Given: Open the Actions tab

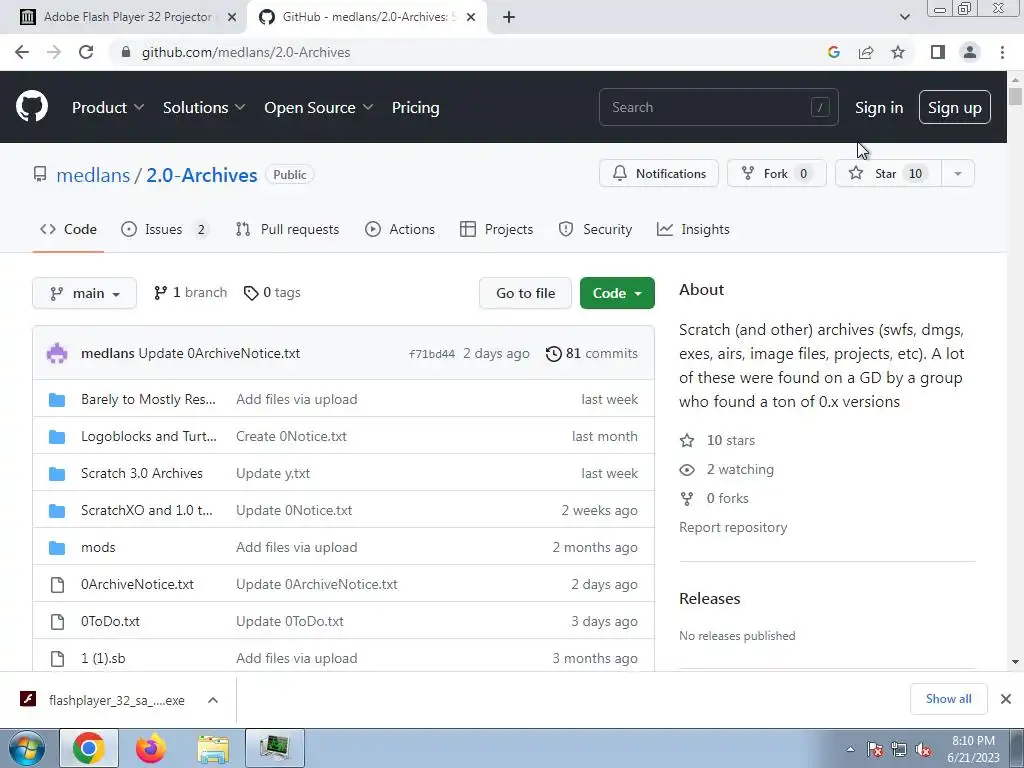Looking at the screenshot, I should [x=400, y=229].
